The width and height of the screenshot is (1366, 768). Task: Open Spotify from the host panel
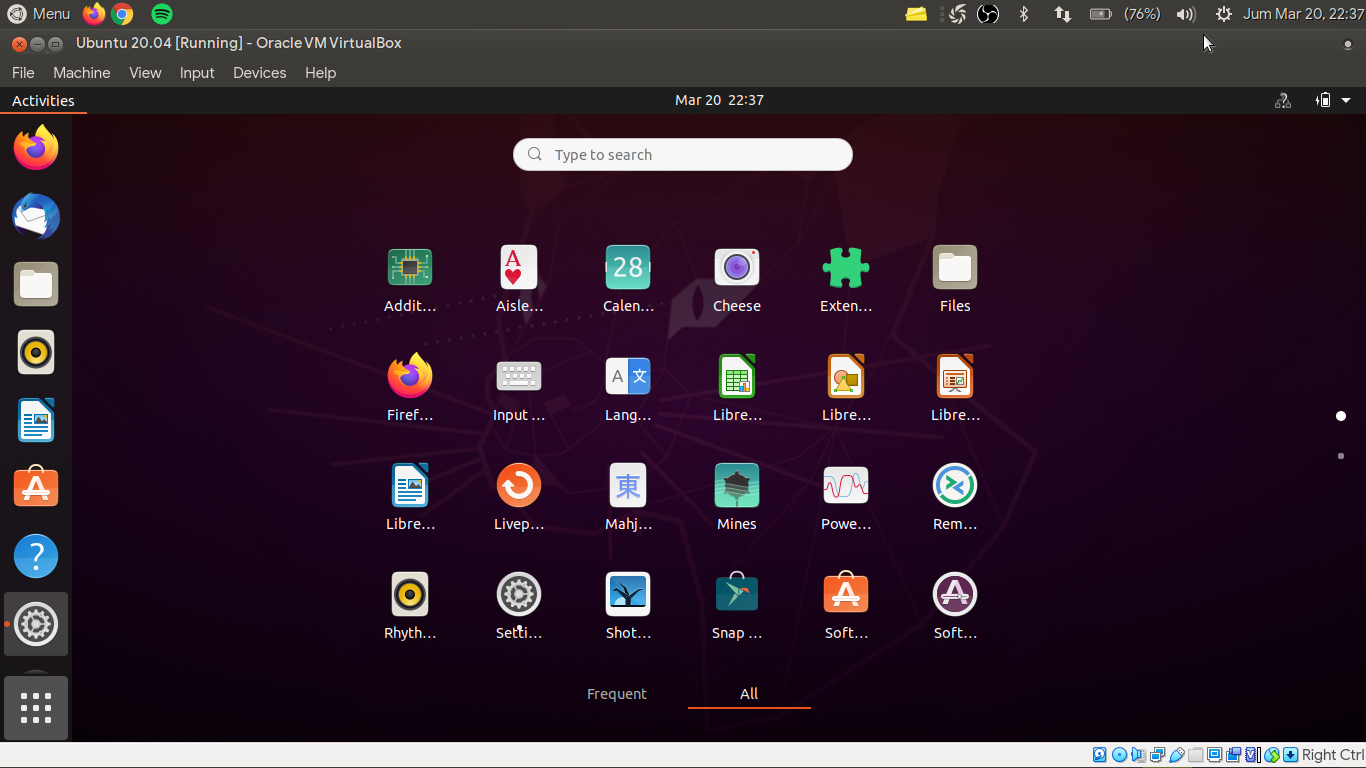[x=162, y=14]
